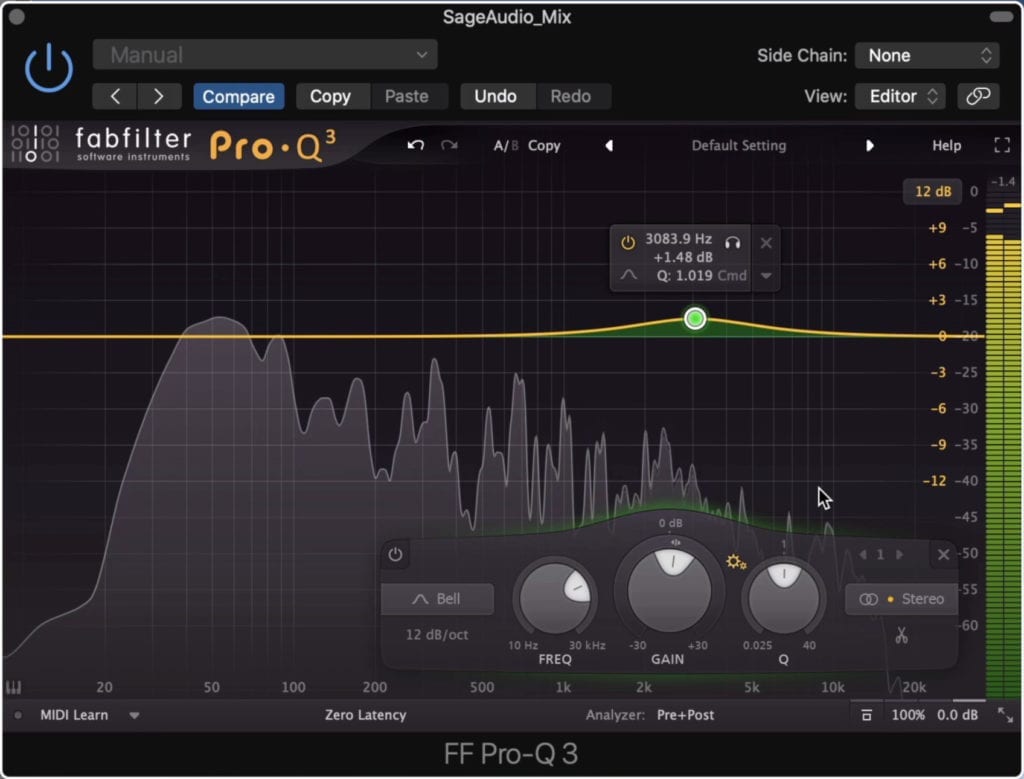Image resolution: width=1024 pixels, height=779 pixels.
Task: Open the Default Setting preset menu
Action: pos(739,146)
